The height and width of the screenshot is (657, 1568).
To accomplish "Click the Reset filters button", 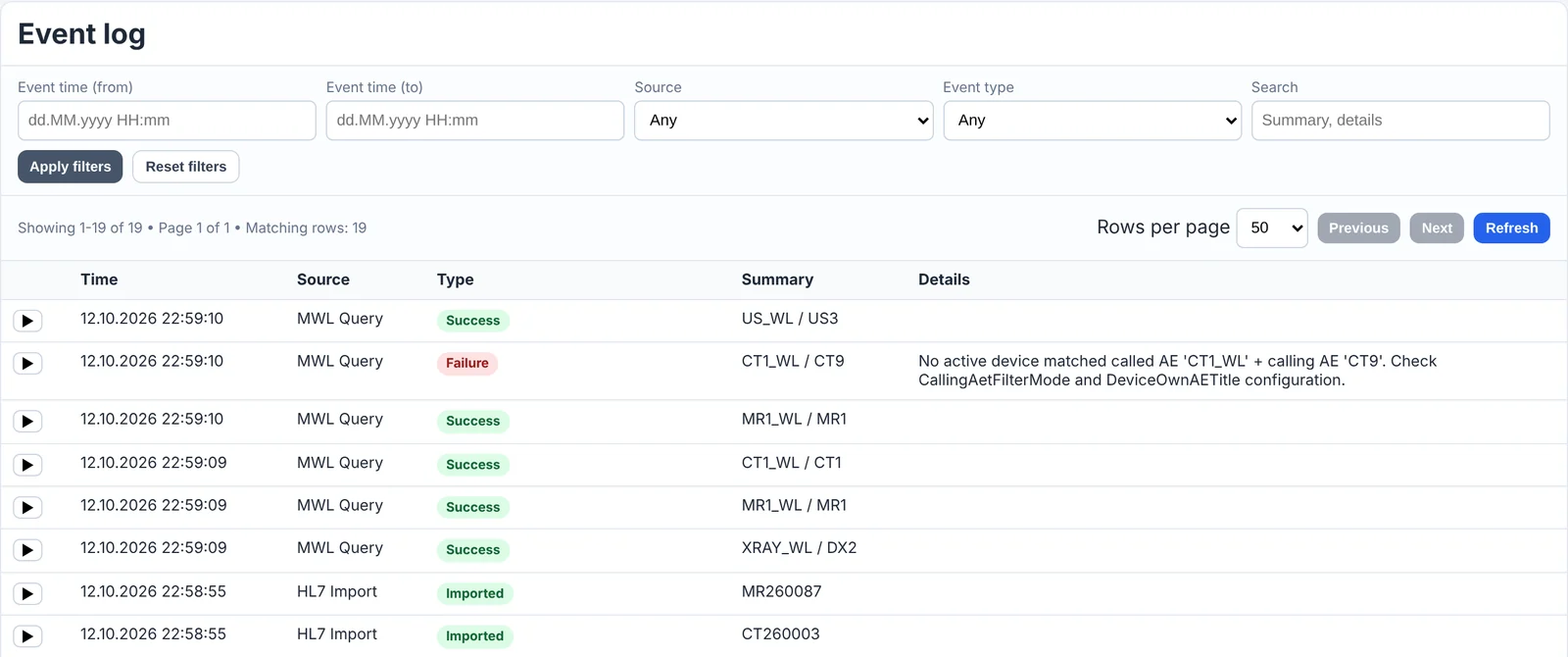I will pyautogui.click(x=186, y=167).
